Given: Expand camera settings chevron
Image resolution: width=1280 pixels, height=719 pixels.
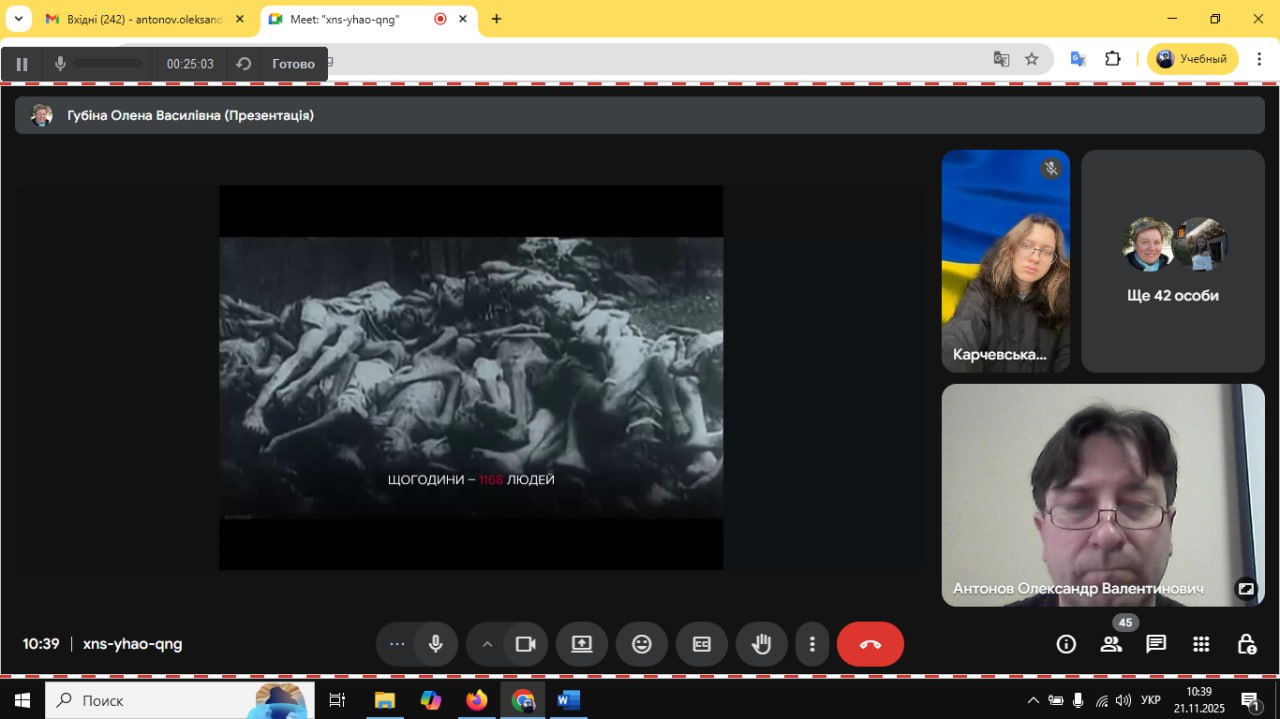Looking at the screenshot, I should (x=487, y=644).
